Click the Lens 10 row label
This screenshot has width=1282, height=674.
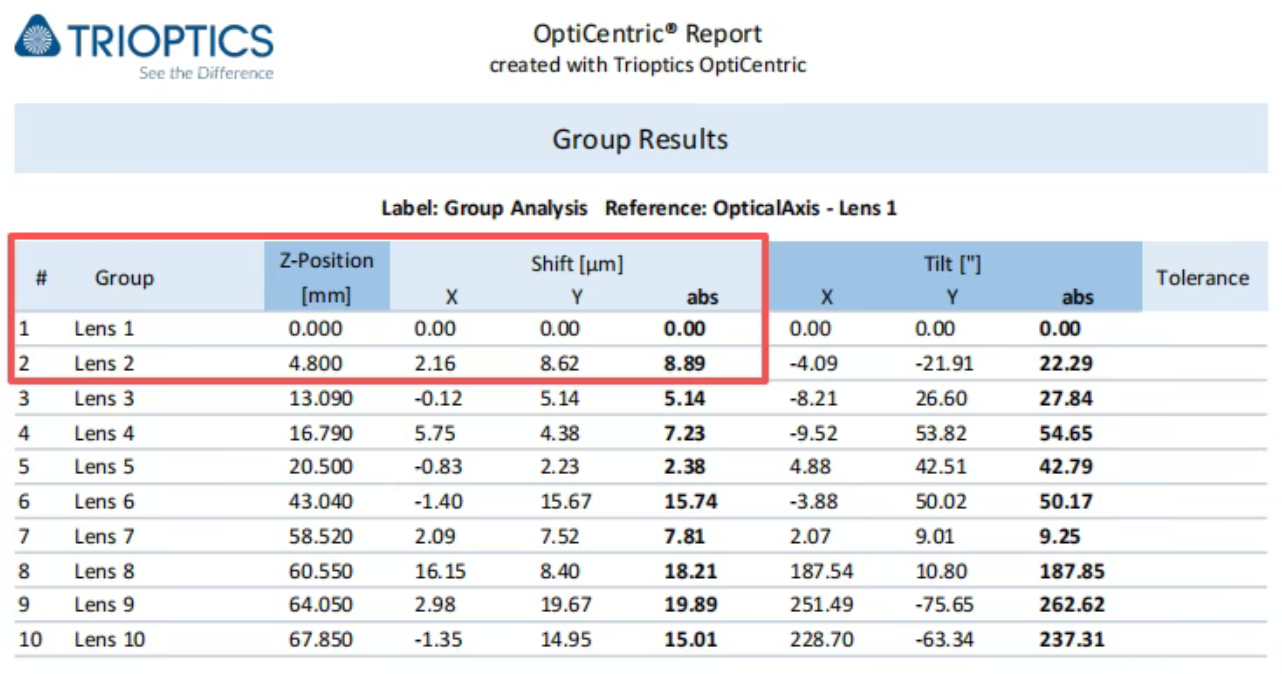tap(109, 639)
